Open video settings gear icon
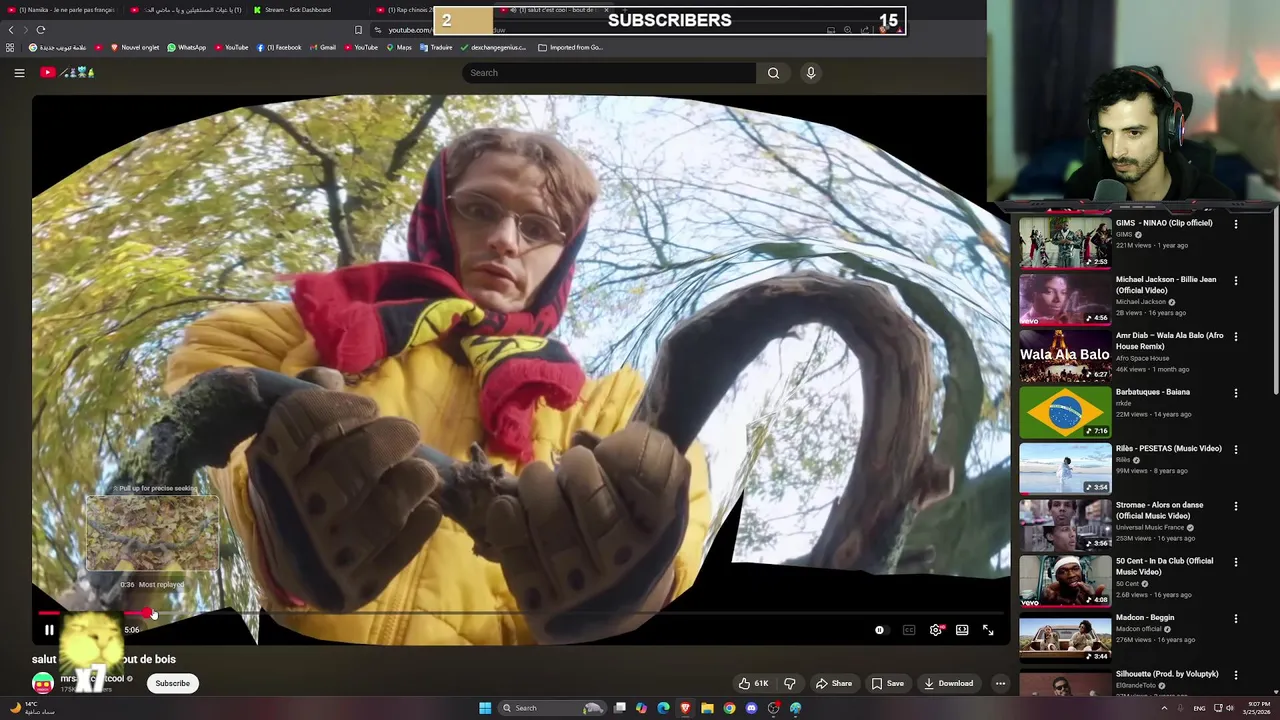The image size is (1280, 720). point(936,630)
